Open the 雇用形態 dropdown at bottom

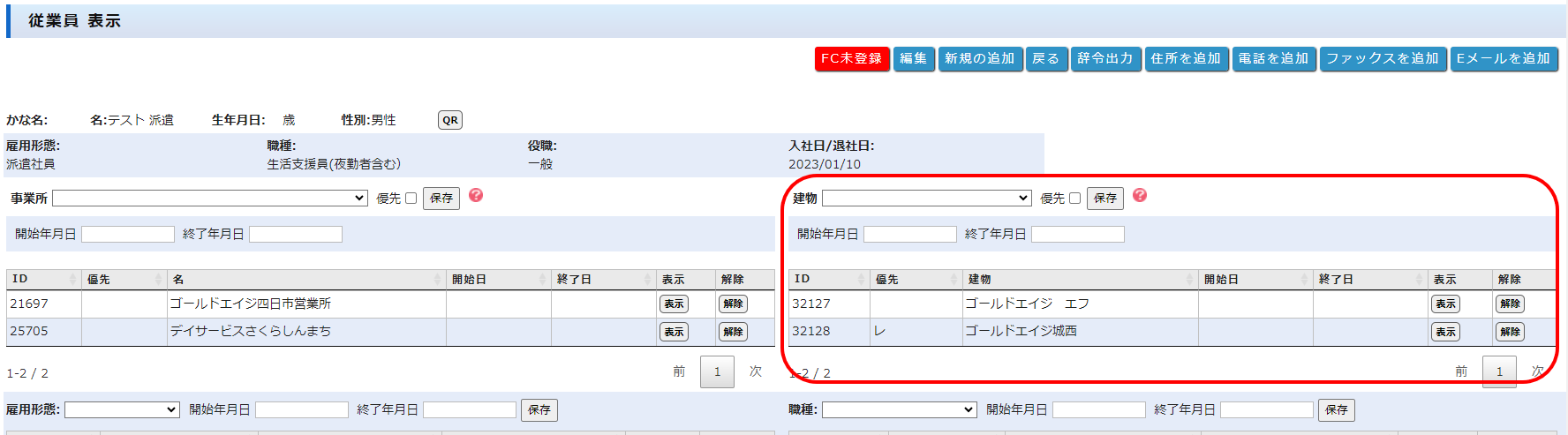[122, 410]
